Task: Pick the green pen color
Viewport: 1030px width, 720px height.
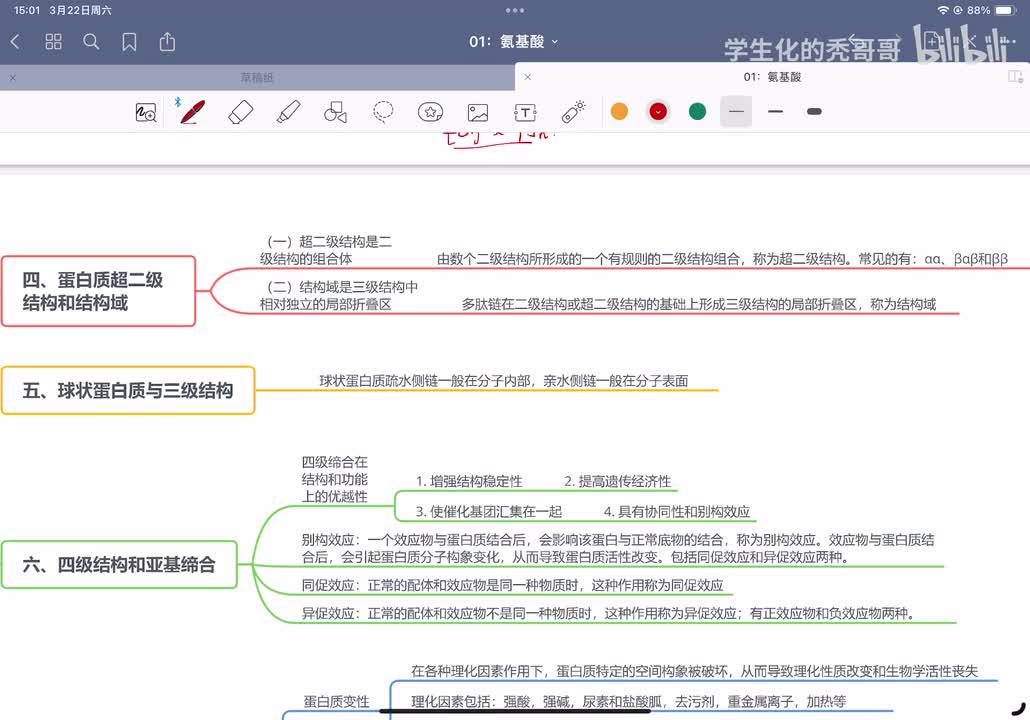Action: point(697,111)
